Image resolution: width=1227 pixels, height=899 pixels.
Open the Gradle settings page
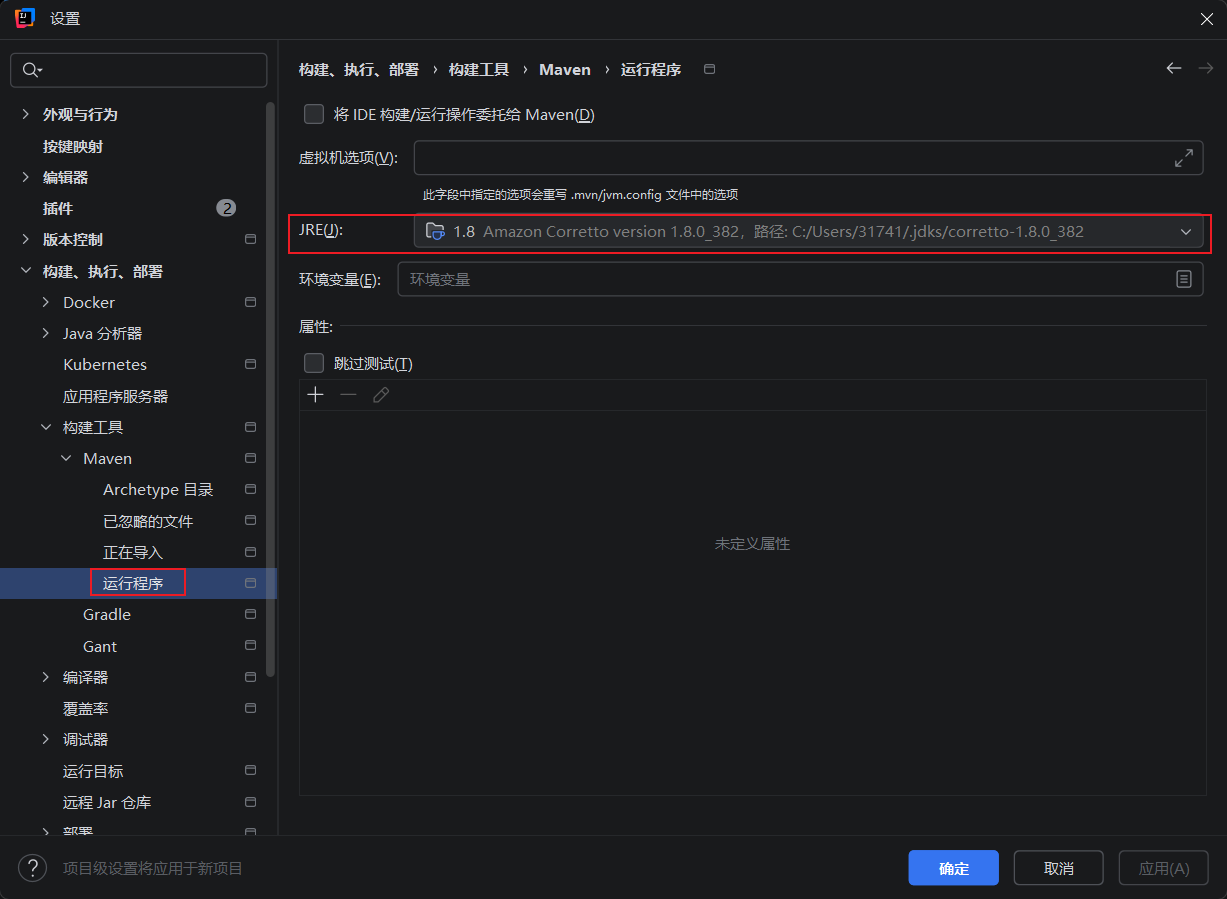click(107, 614)
